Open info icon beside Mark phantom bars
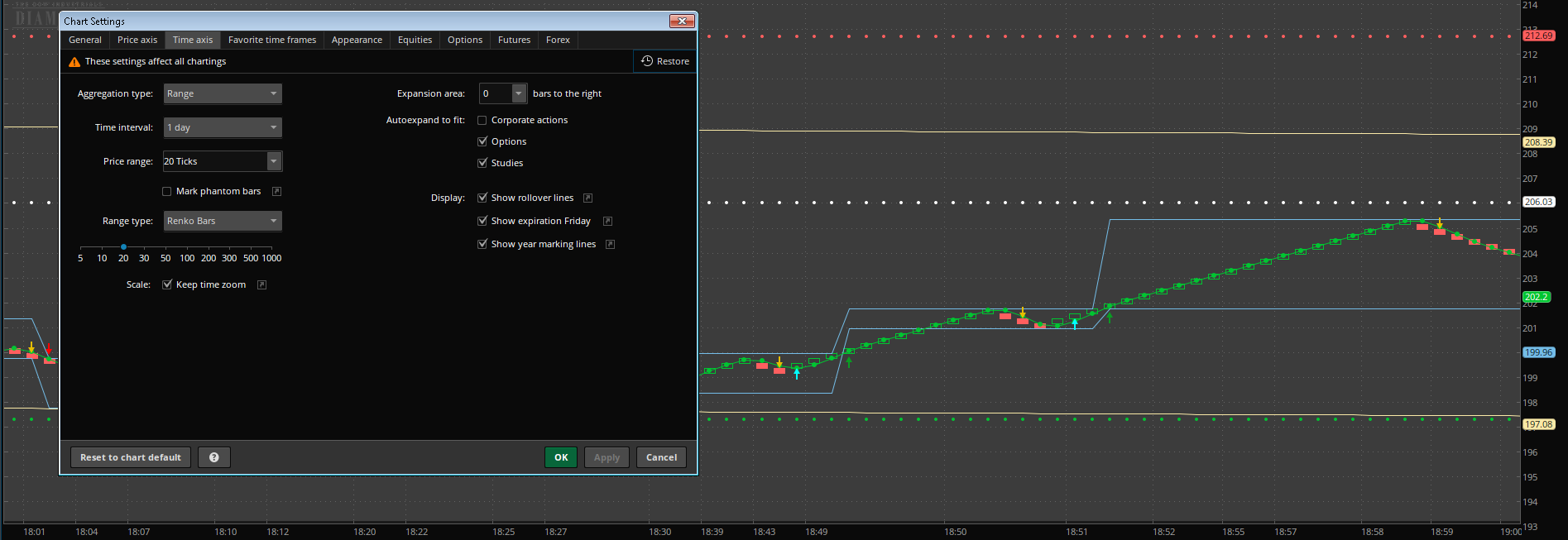 tap(277, 191)
